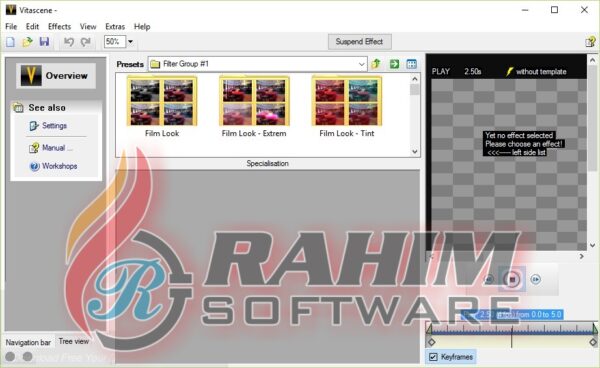Select the Film Look preset folder
Viewport: 600px width, 368px height.
click(162, 106)
